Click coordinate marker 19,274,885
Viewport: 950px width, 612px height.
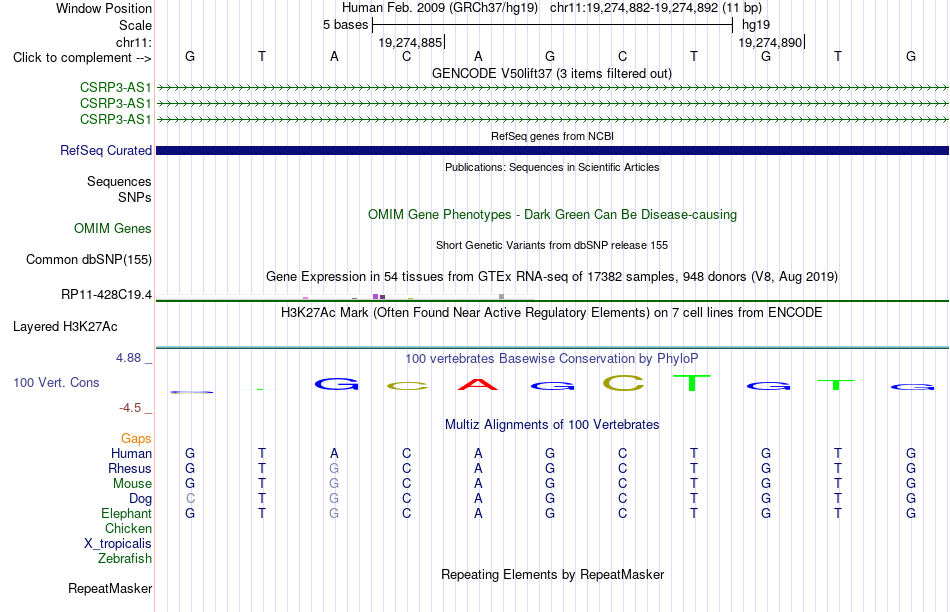tap(410, 42)
